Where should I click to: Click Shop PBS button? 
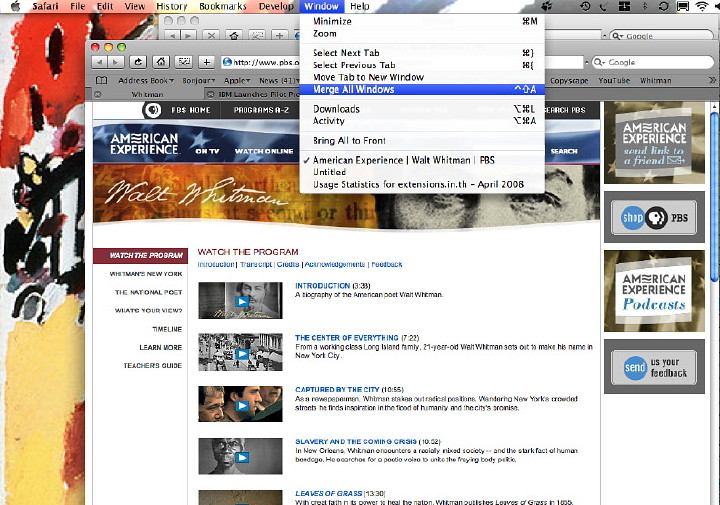[654, 217]
